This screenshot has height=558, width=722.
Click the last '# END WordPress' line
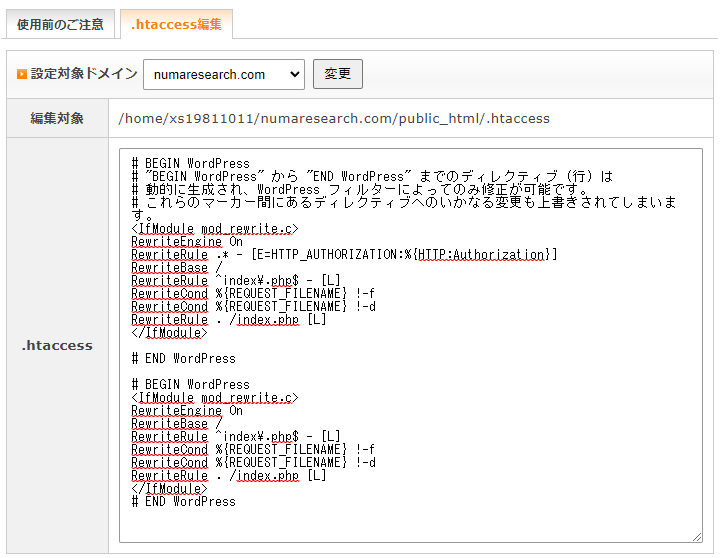(x=183, y=501)
